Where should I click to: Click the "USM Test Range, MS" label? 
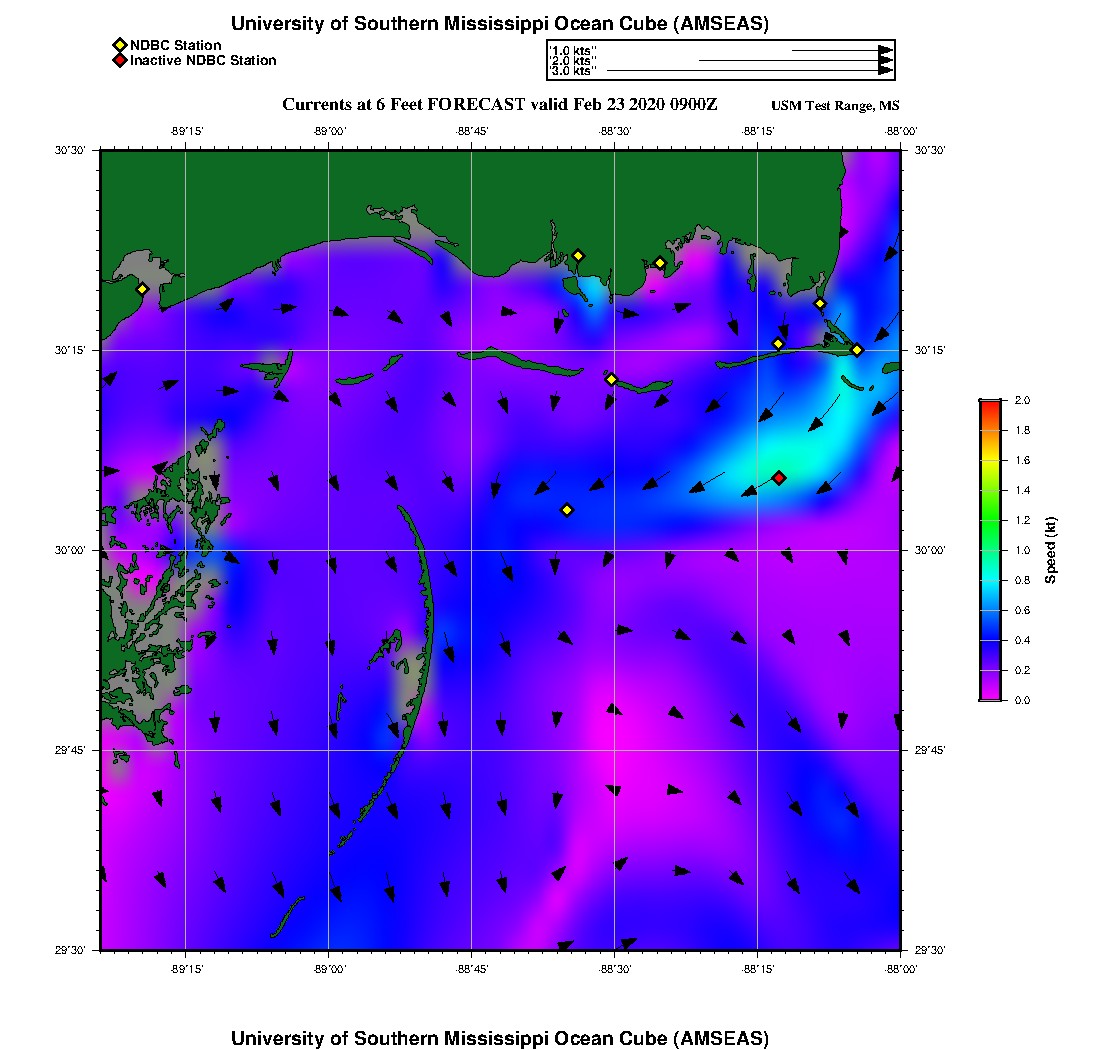(835, 106)
